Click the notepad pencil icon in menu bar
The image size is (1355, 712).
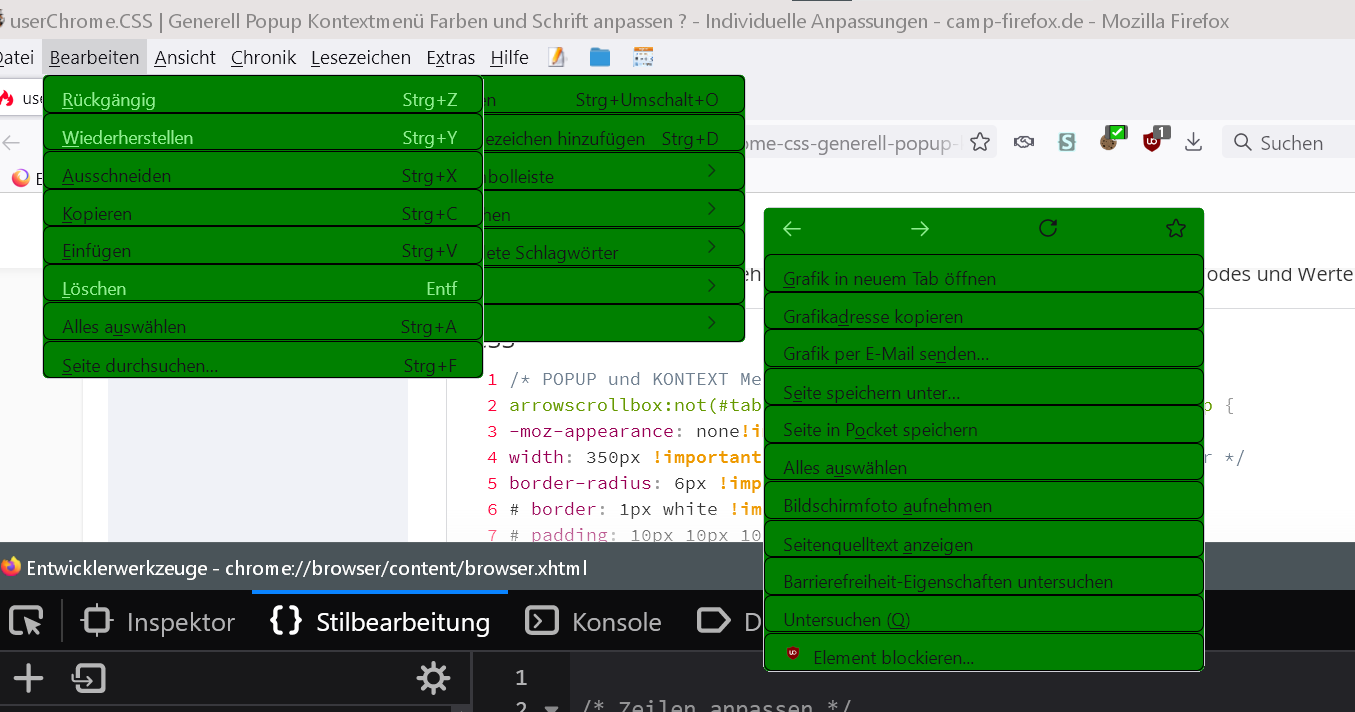pyautogui.click(x=557, y=57)
